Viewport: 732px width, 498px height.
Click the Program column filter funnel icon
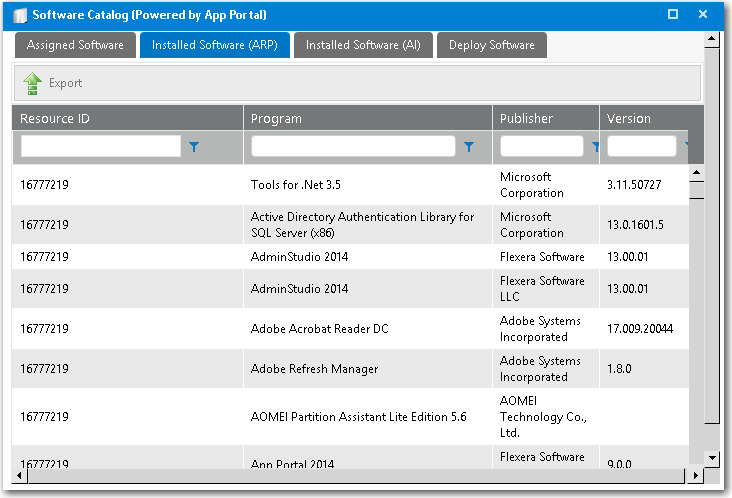pyautogui.click(x=469, y=147)
